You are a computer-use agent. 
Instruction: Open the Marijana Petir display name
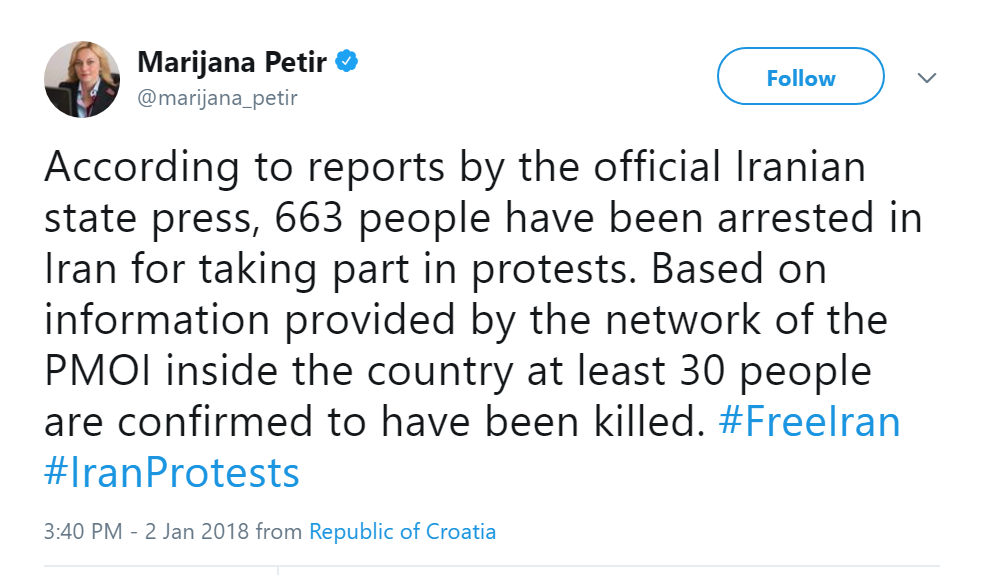[x=233, y=63]
